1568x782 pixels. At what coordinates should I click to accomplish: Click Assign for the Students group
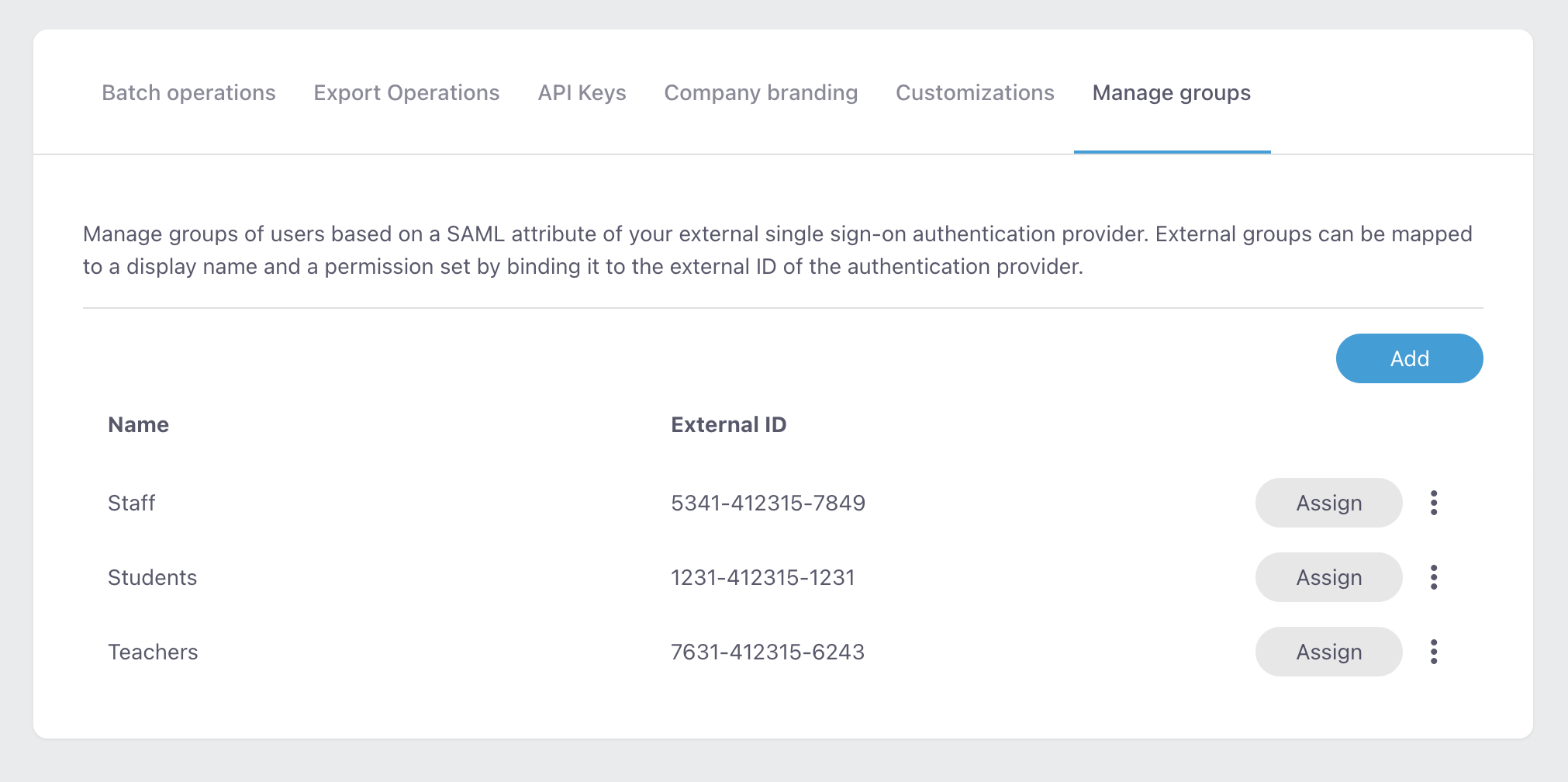pyautogui.click(x=1328, y=577)
